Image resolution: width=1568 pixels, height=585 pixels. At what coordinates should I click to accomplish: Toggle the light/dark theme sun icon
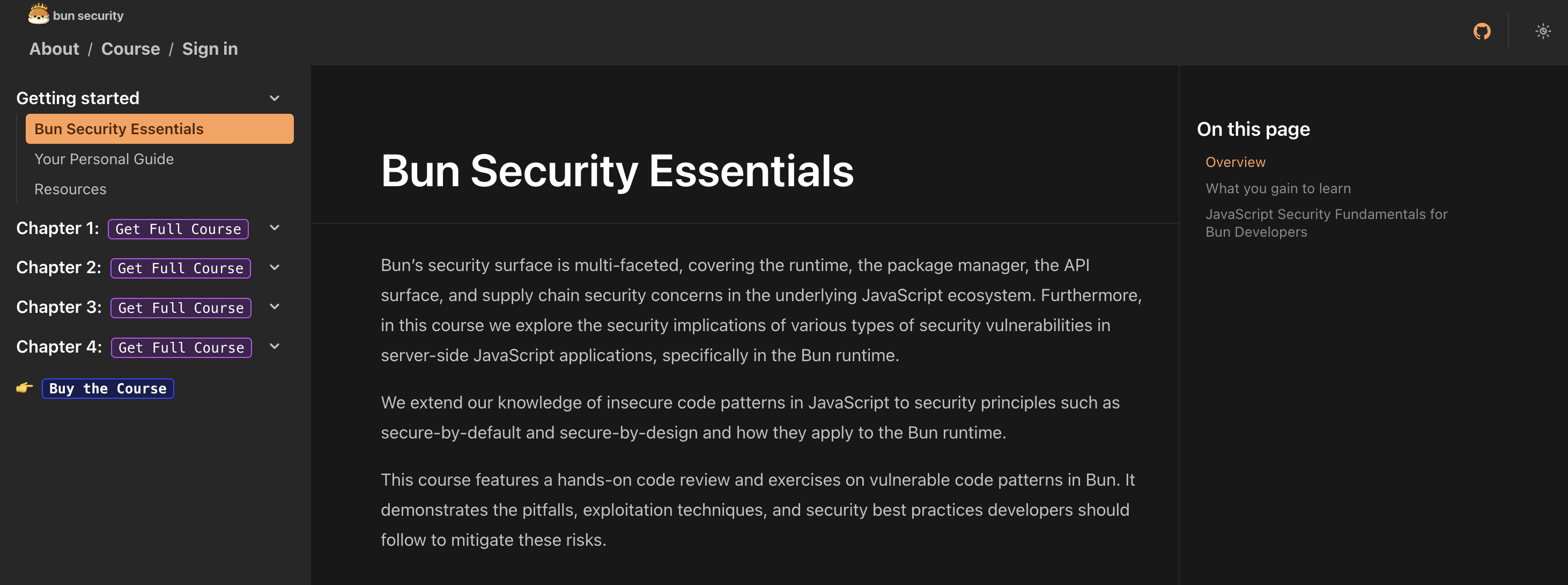(x=1542, y=31)
